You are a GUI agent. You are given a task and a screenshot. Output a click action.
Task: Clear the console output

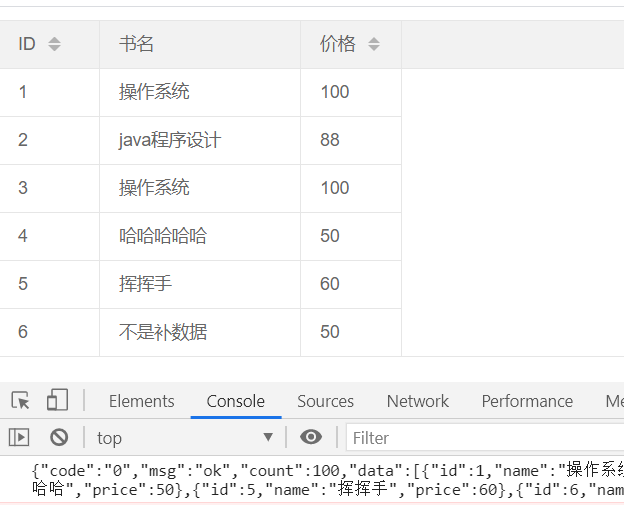click(x=59, y=437)
